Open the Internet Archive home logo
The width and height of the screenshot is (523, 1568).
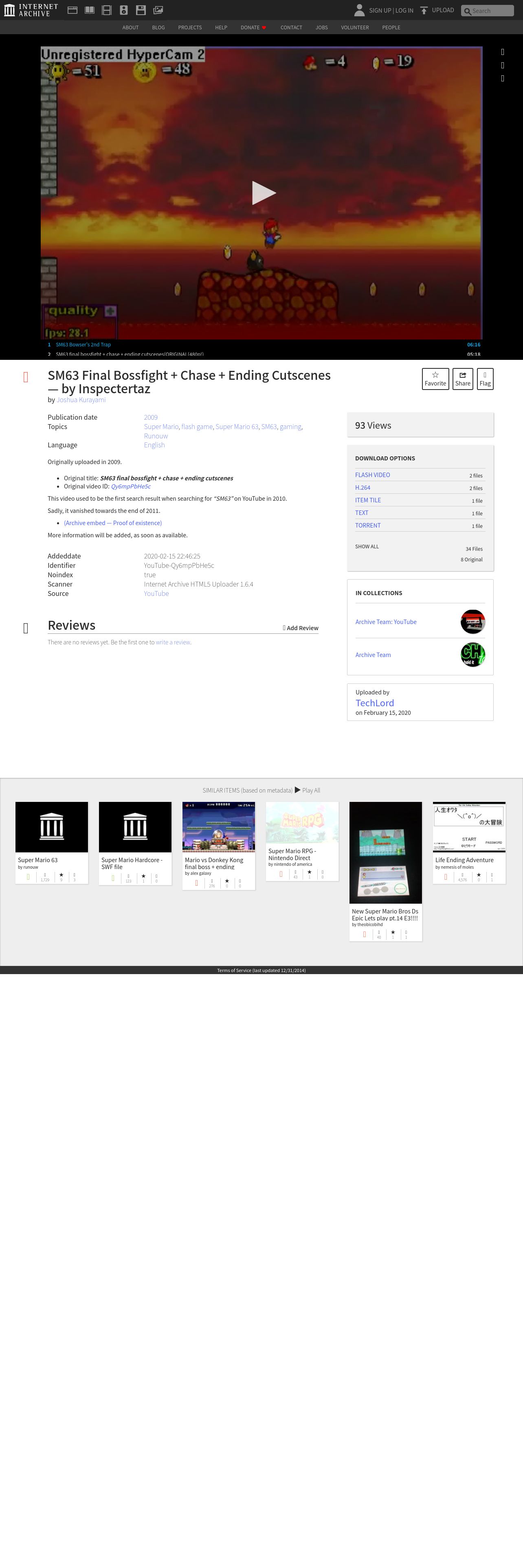(31, 10)
